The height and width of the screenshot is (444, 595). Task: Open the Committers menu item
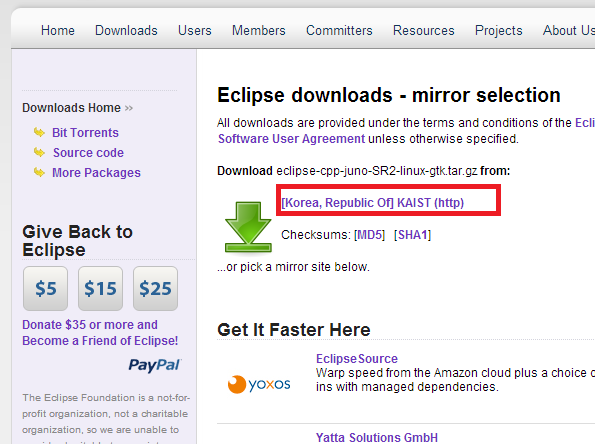pos(339,30)
